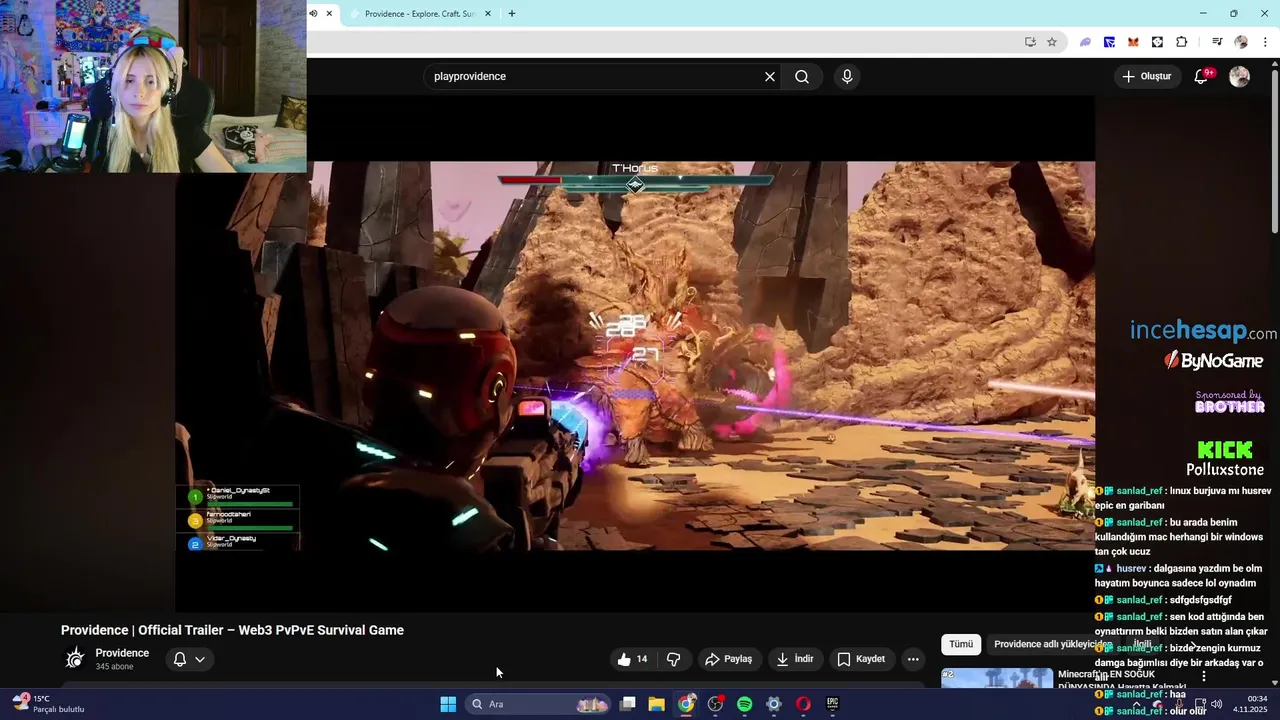
Task: Select the Tümü filter chip
Action: 961,645
